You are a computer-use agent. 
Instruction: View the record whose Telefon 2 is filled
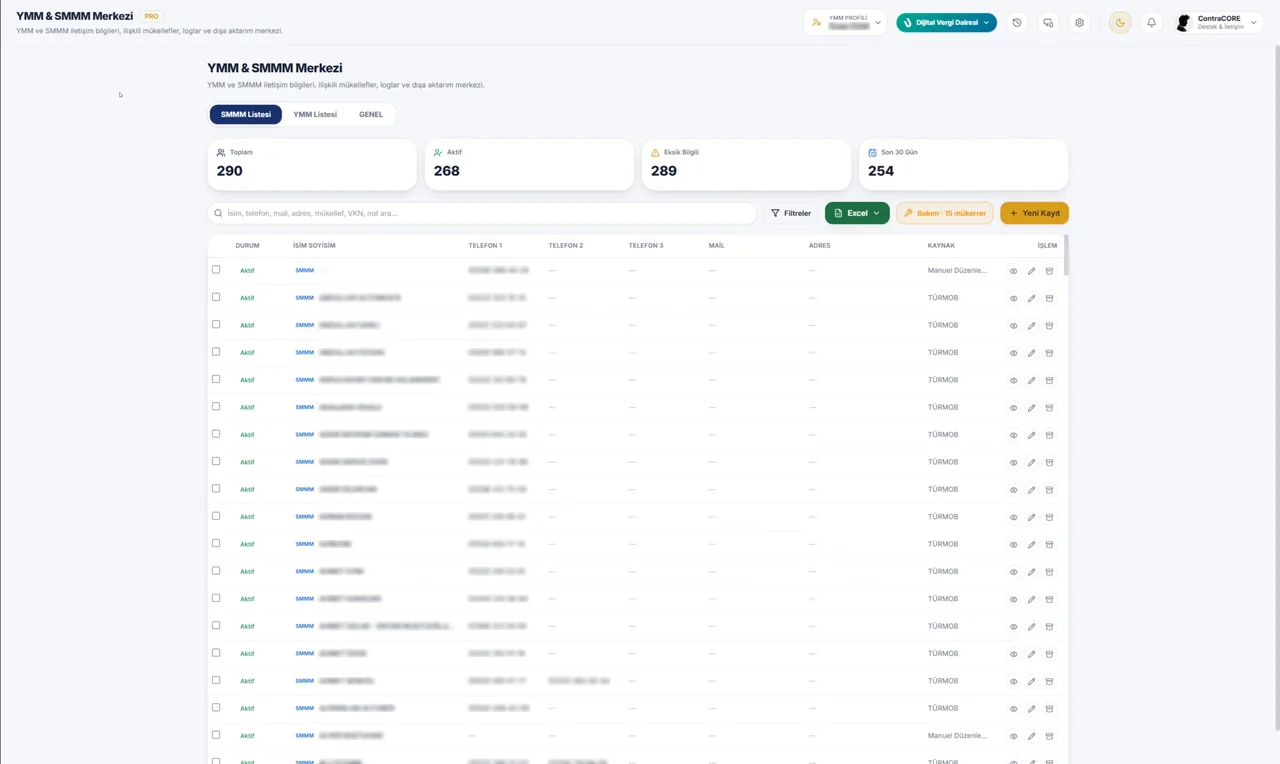tap(1013, 681)
